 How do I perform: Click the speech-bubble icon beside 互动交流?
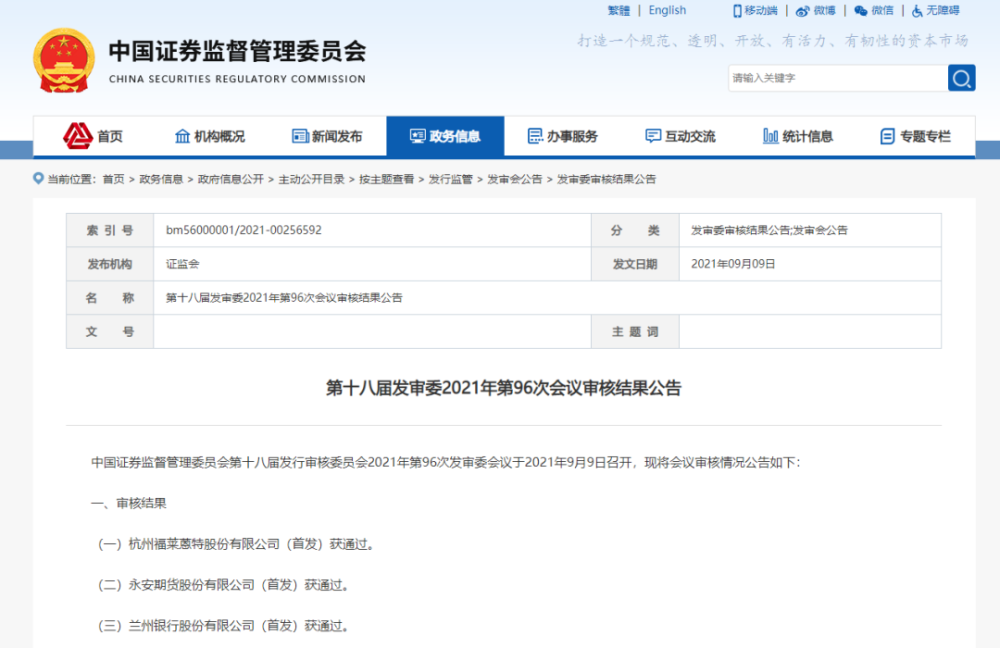(x=651, y=134)
